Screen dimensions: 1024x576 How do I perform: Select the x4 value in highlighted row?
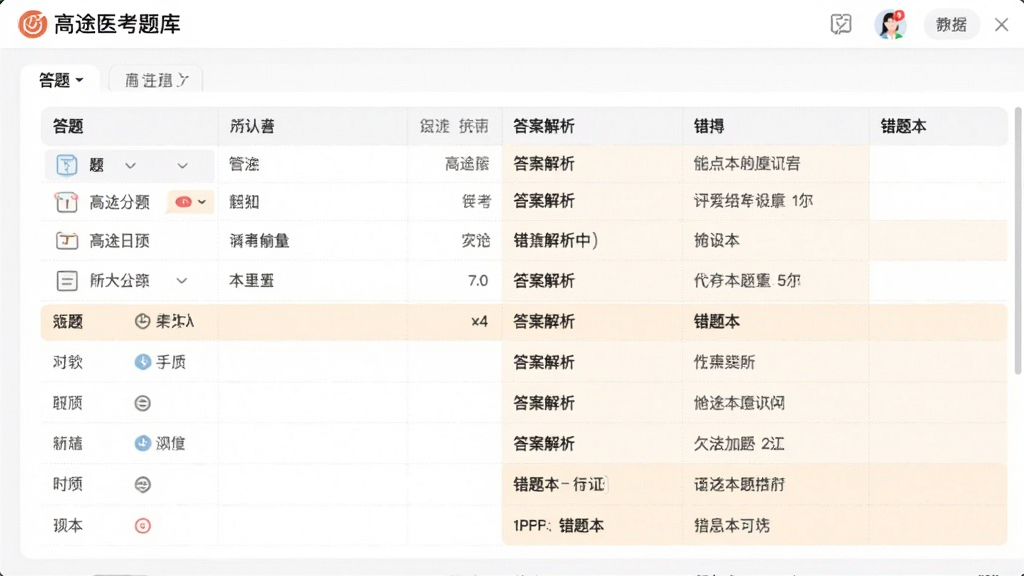click(479, 321)
